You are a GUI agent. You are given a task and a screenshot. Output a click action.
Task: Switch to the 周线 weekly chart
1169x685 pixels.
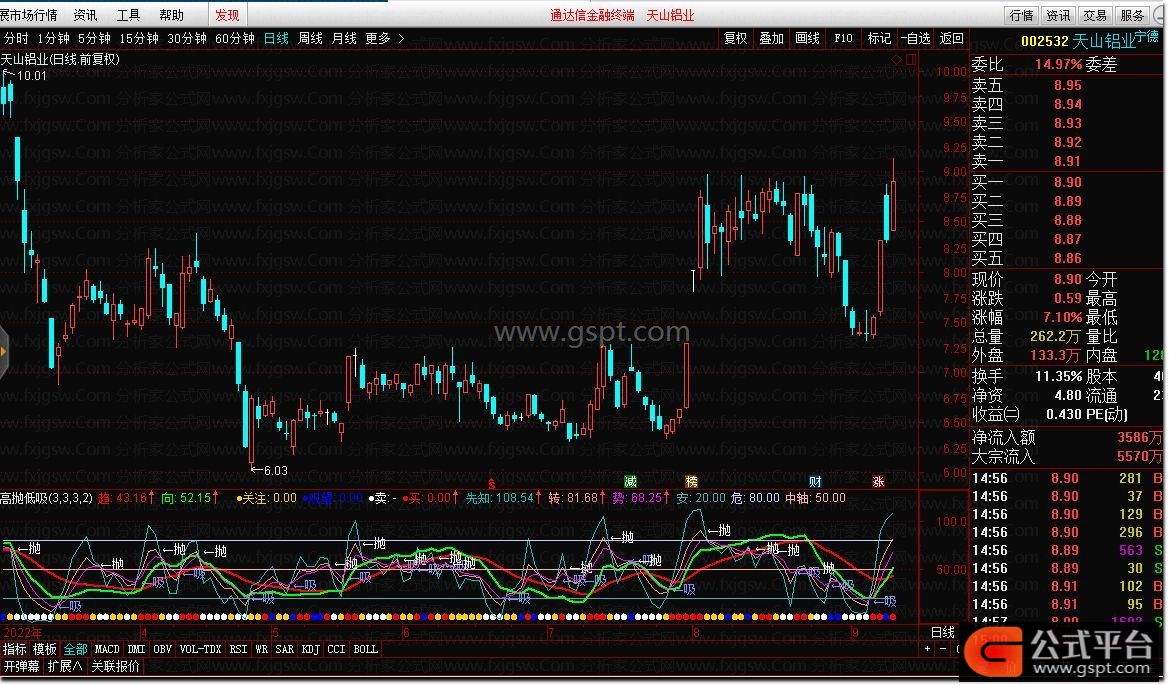(x=310, y=38)
